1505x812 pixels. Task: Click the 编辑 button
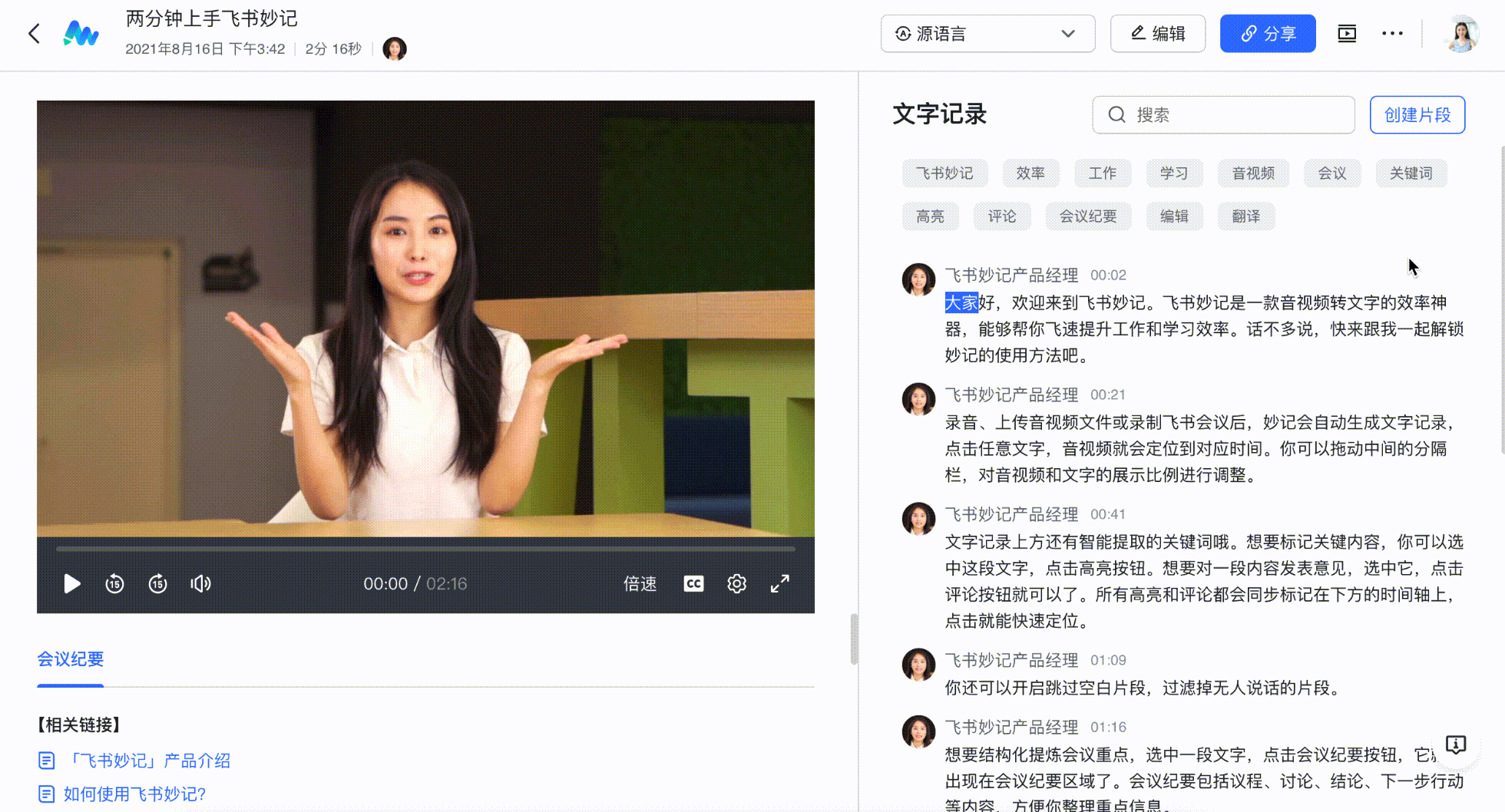coord(1158,34)
